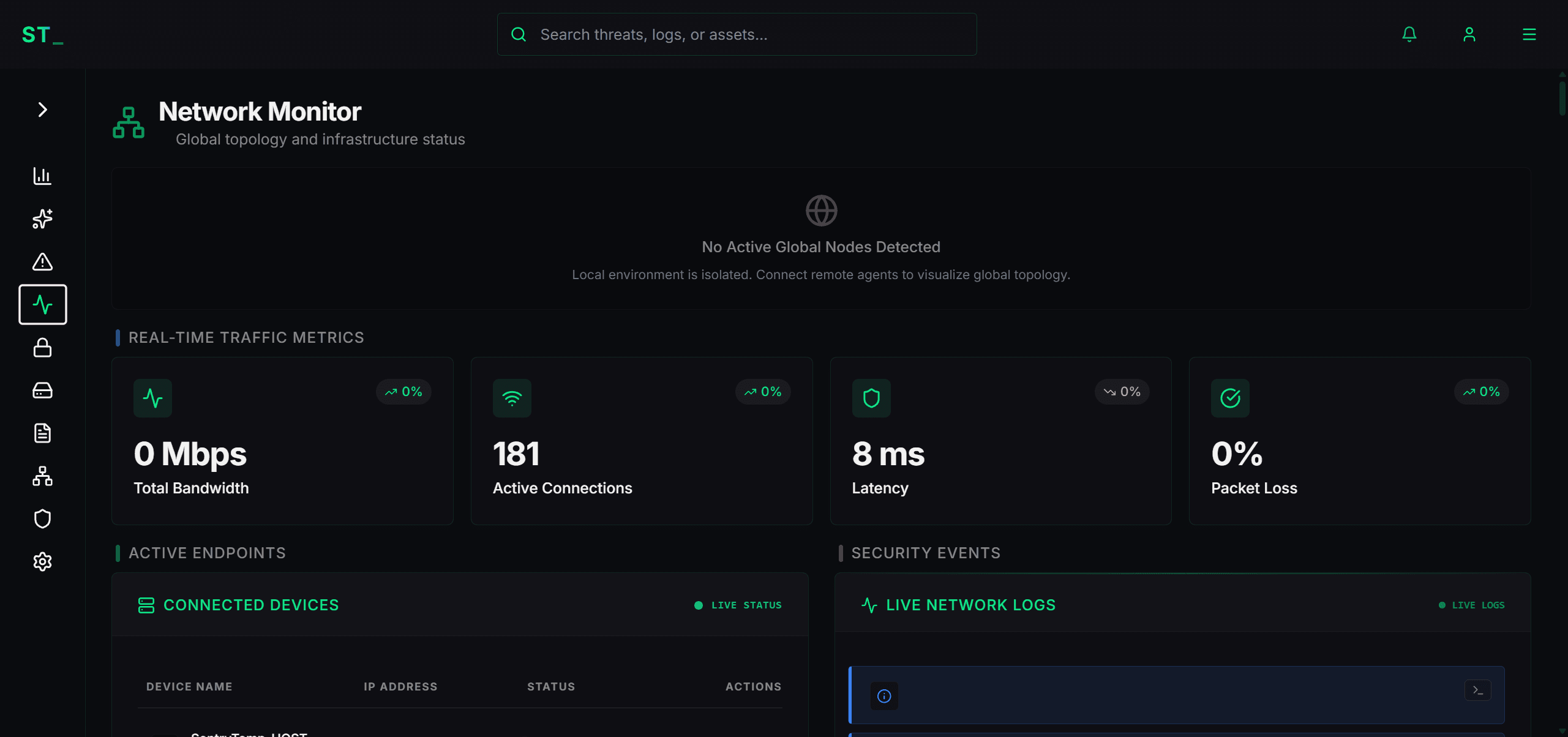
Task: Click the DEVICE NAME column header
Action: coord(189,687)
